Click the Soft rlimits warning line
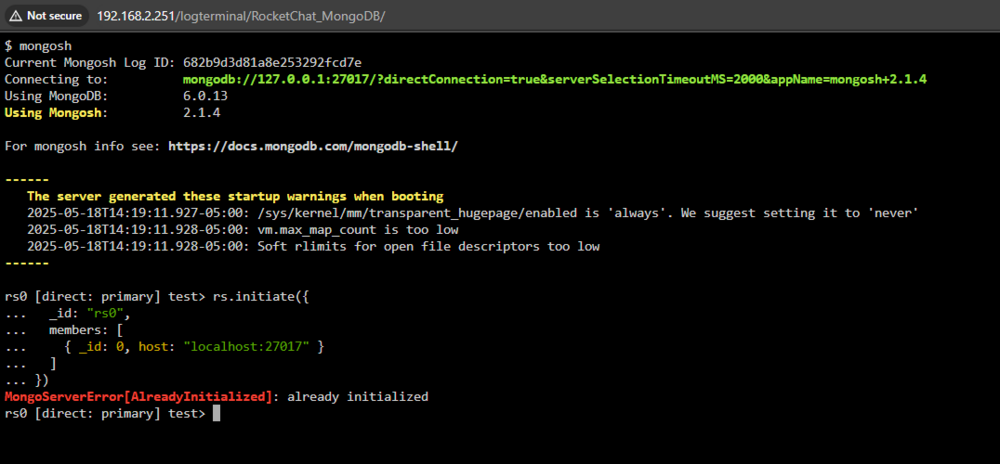 (313, 246)
